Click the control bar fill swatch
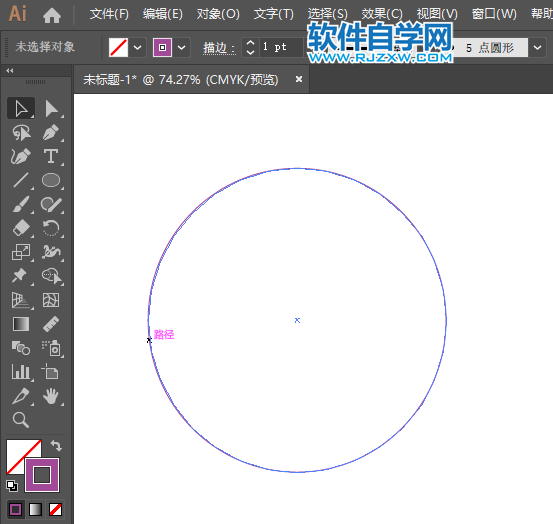 tap(118, 47)
